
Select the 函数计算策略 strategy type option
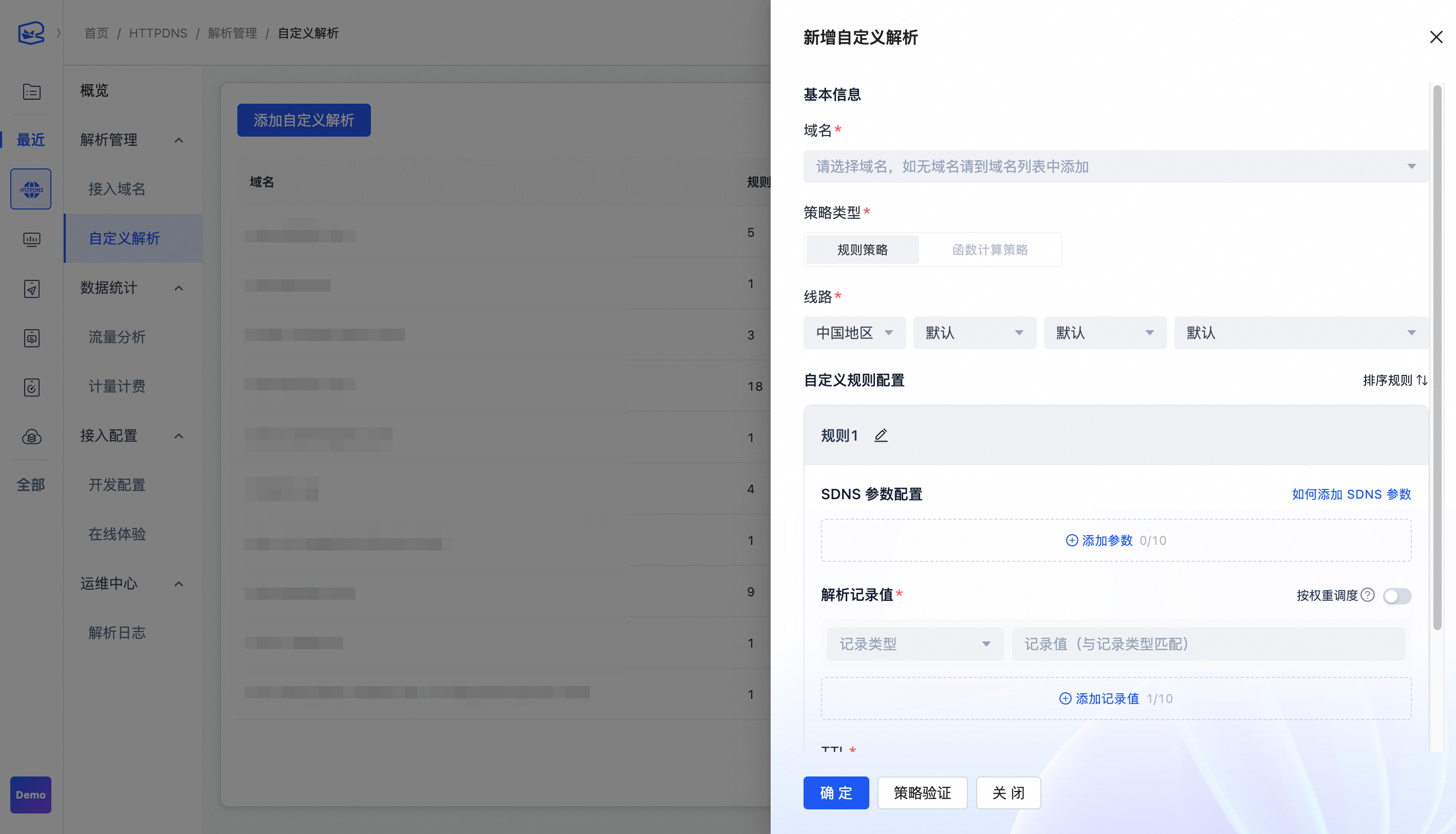[x=990, y=250]
